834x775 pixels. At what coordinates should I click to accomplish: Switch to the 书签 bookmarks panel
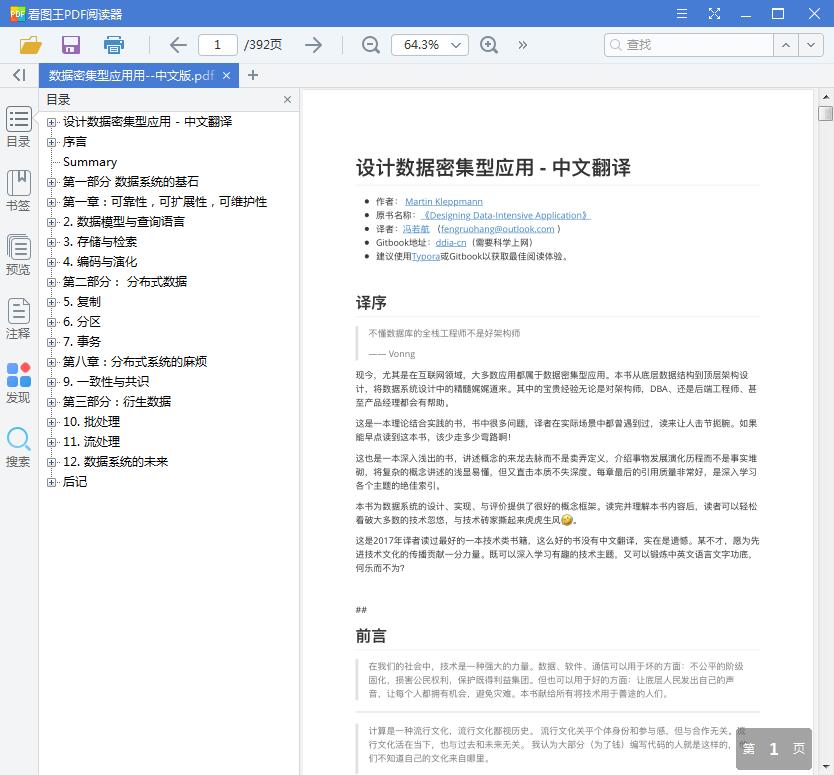18,191
